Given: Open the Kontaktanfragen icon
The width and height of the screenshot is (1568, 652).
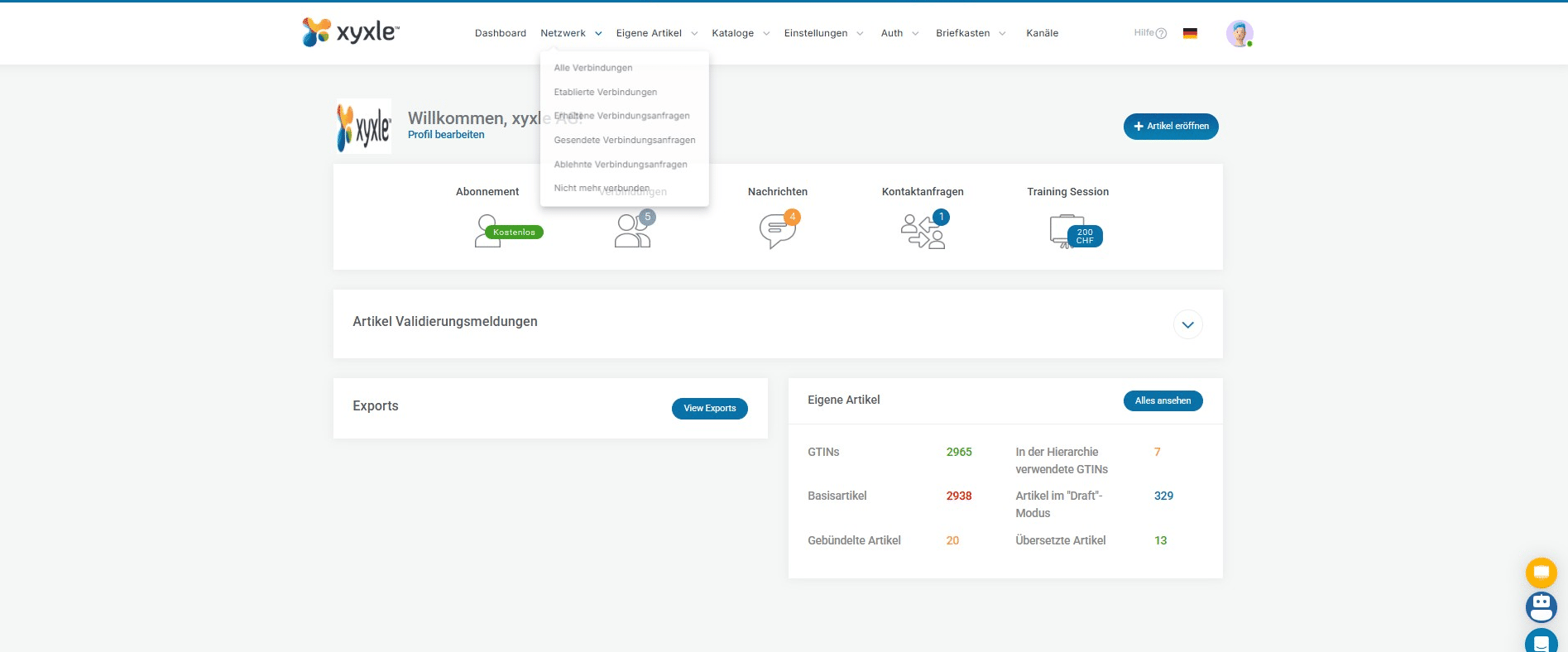Looking at the screenshot, I should 923,231.
